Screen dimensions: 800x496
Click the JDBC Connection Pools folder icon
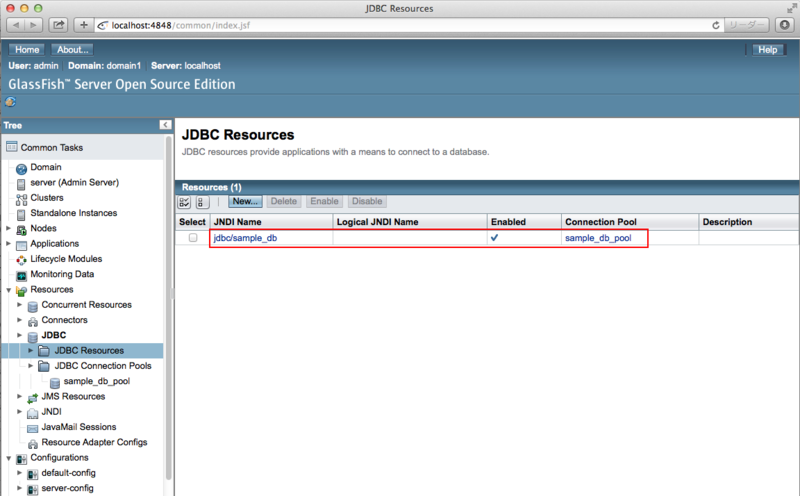pyautogui.click(x=44, y=366)
